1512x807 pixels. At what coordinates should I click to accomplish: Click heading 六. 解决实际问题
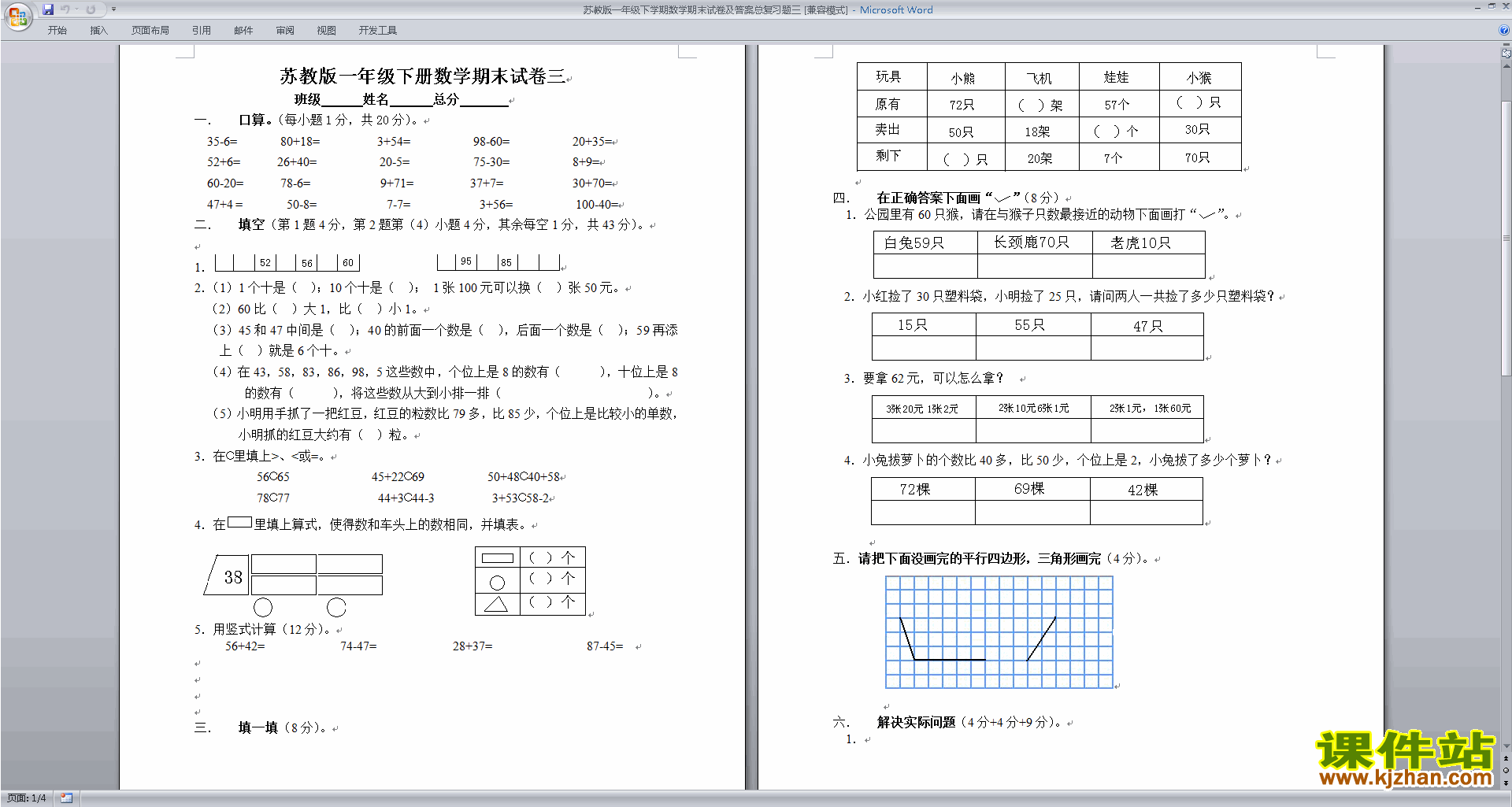(947, 722)
